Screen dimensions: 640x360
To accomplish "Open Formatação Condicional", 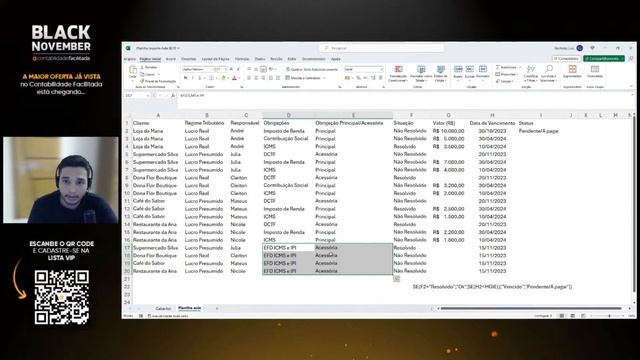I will tap(398, 73).
